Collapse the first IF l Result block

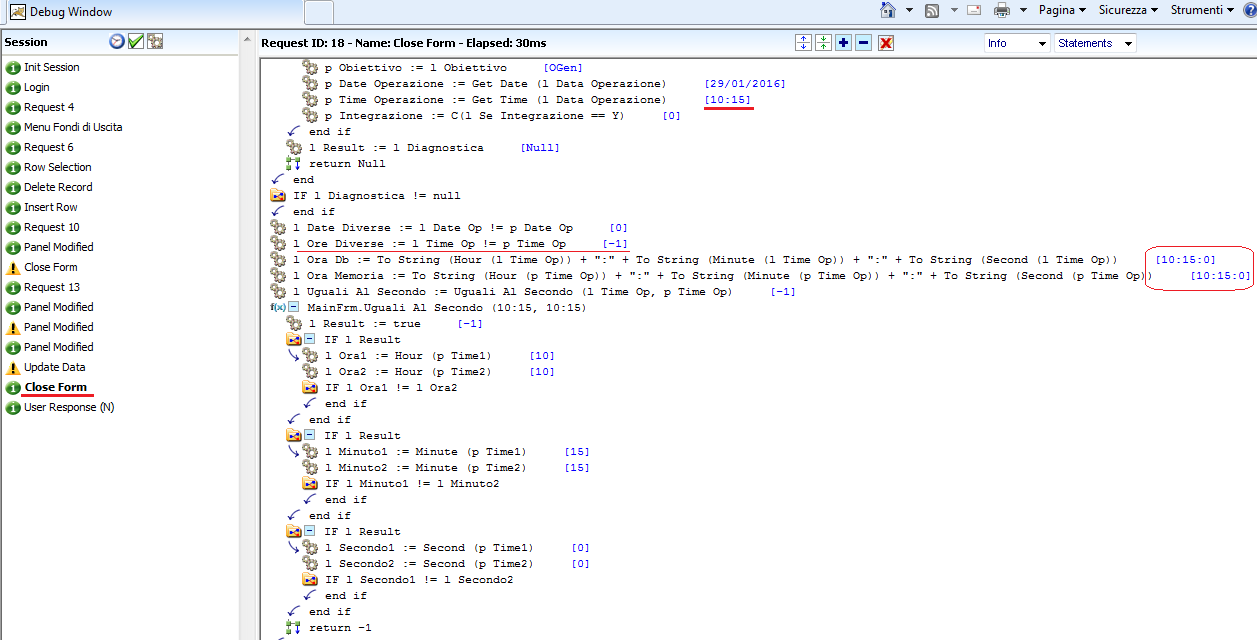pyautogui.click(x=310, y=339)
